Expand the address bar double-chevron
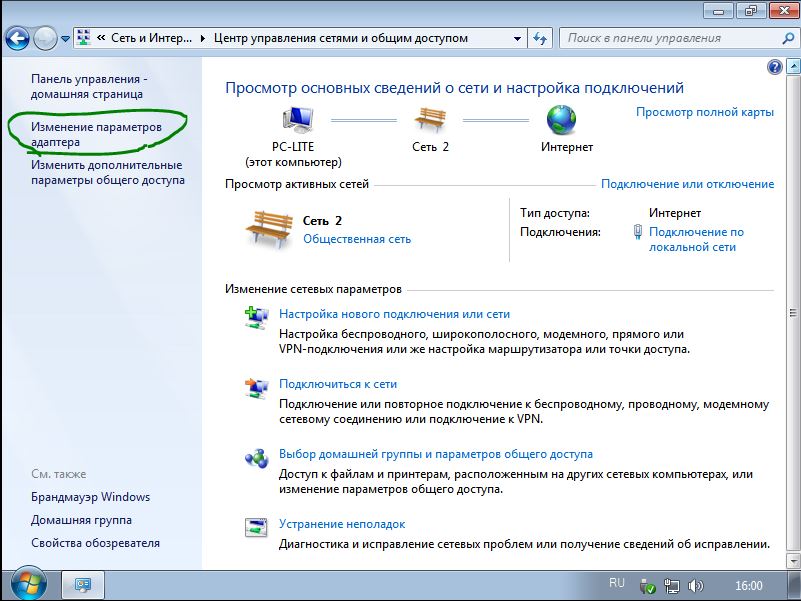 [101, 38]
